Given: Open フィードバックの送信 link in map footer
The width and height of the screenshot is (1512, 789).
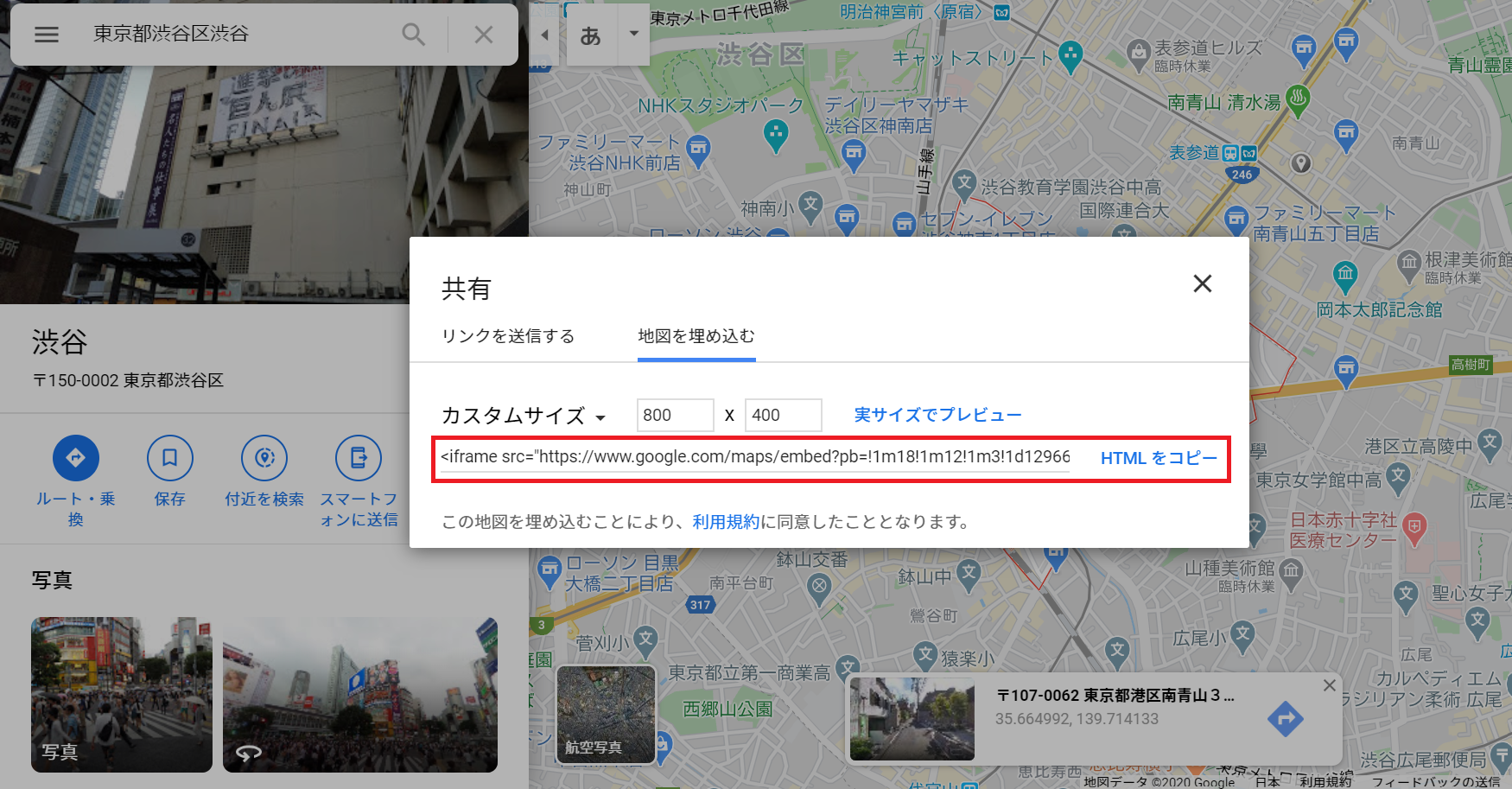Looking at the screenshot, I should coord(1436,781).
